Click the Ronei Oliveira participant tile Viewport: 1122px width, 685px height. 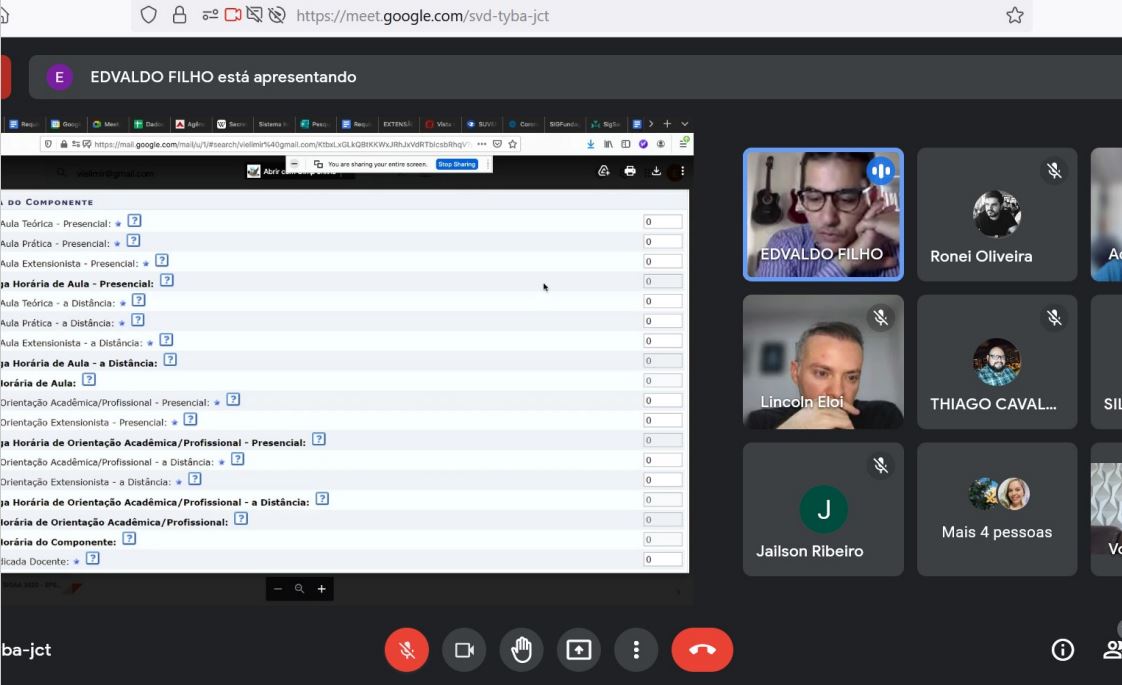click(x=996, y=214)
